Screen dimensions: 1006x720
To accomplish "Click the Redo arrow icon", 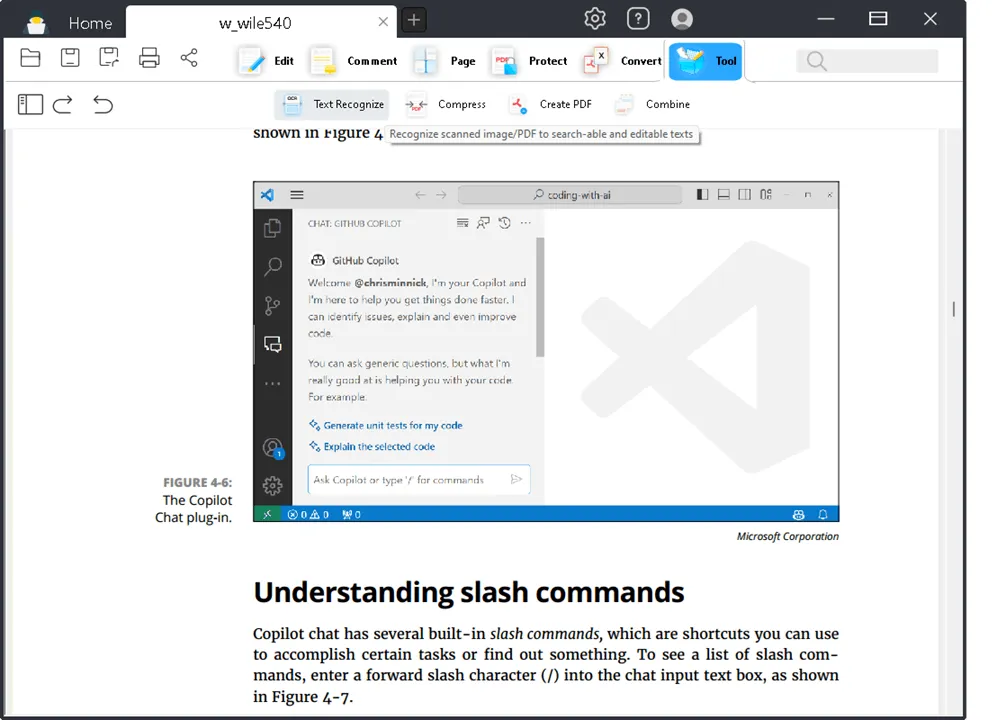I will pos(63,104).
